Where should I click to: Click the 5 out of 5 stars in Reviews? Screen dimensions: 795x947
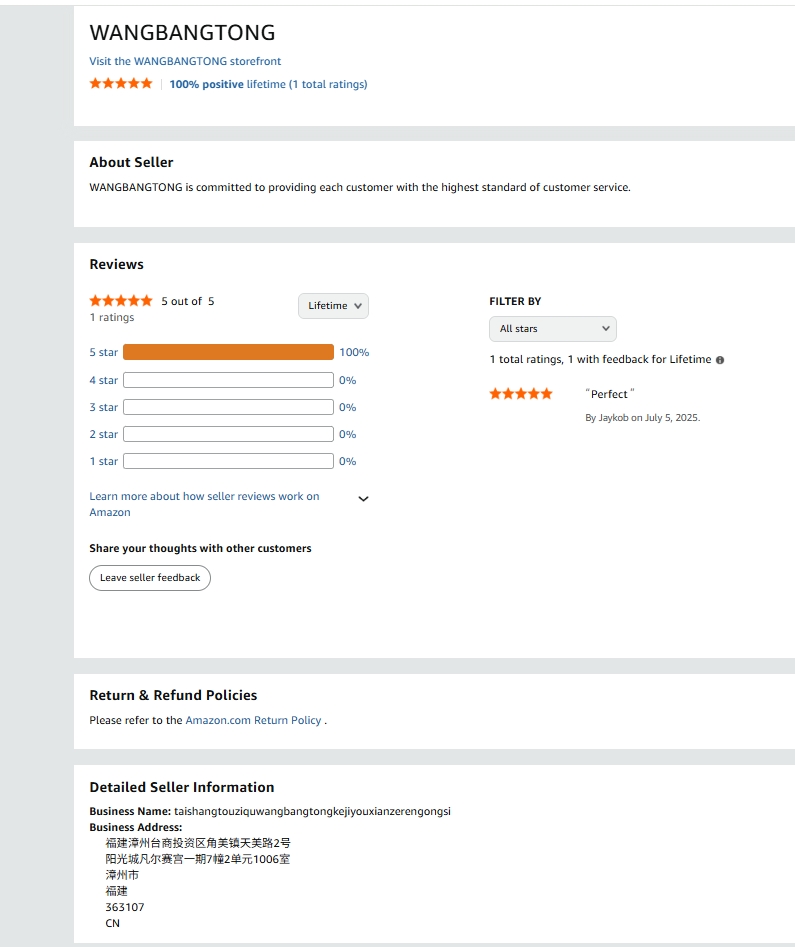coord(121,301)
